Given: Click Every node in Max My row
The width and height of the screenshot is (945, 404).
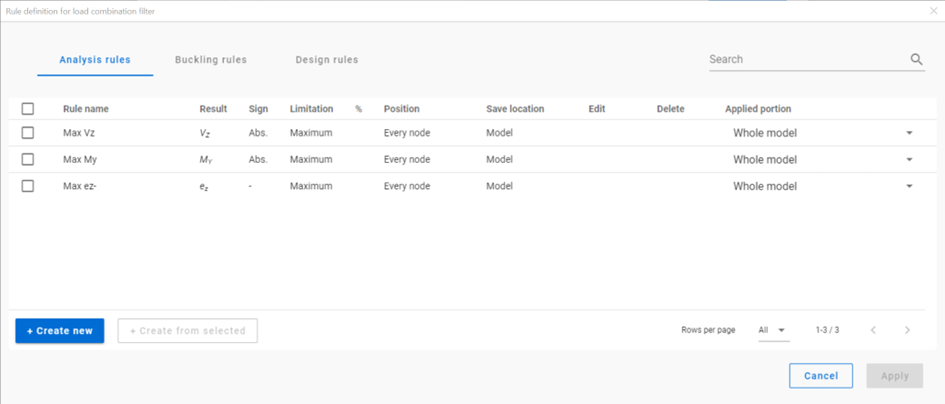Looking at the screenshot, I should click(x=407, y=160).
